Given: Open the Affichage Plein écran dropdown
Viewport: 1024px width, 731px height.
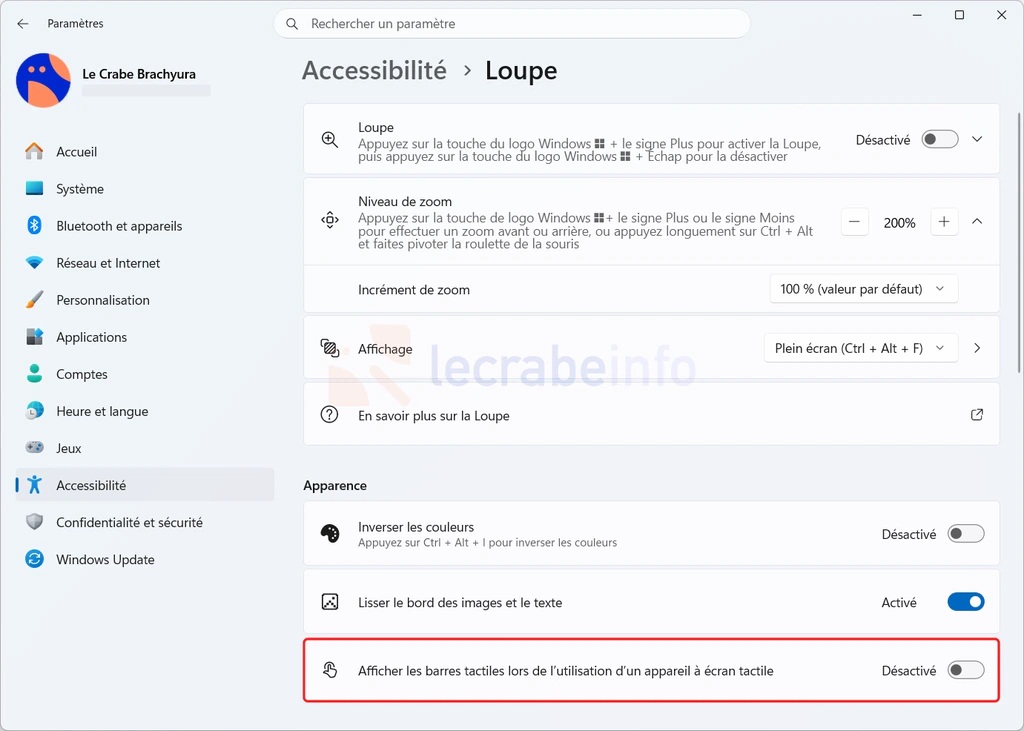Looking at the screenshot, I should (861, 348).
